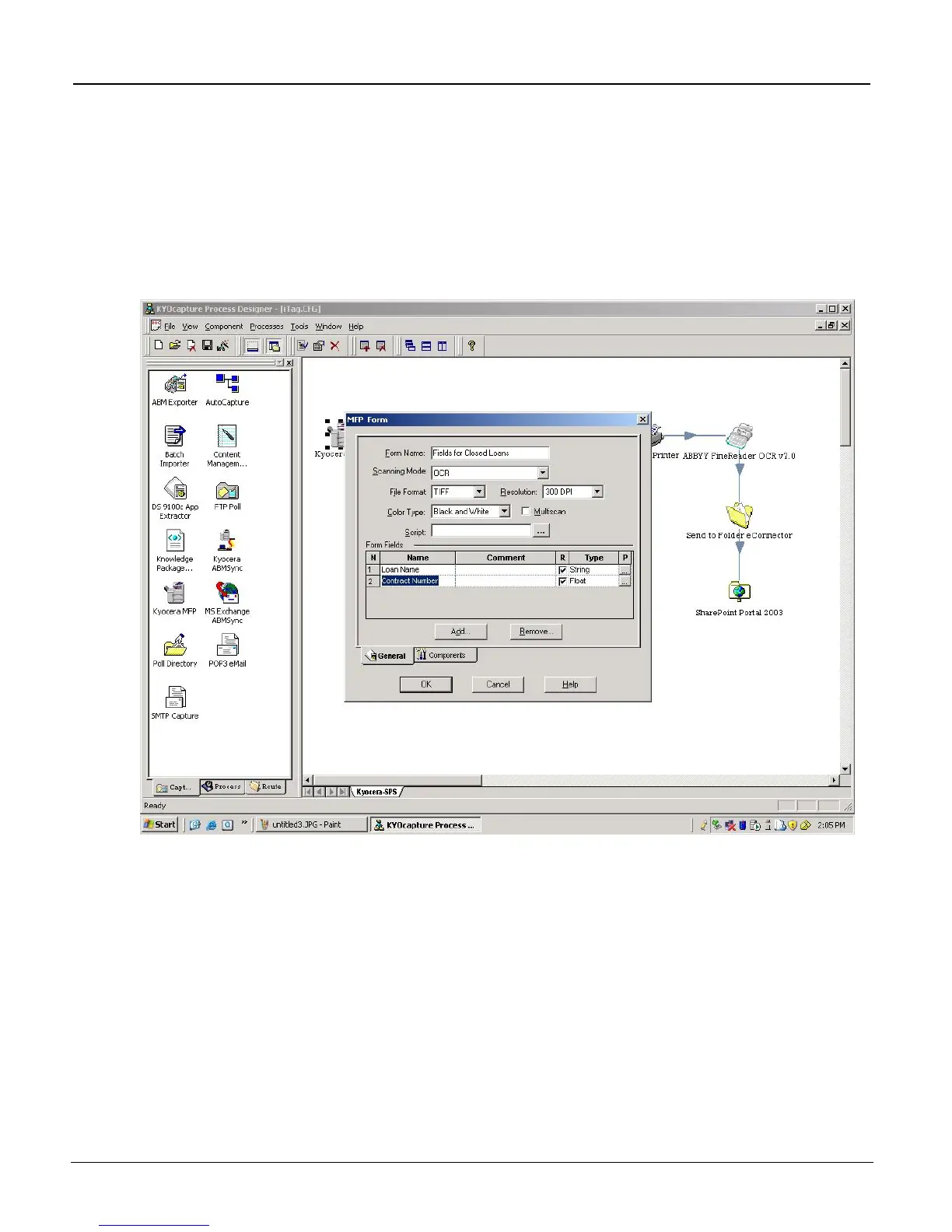Screen dimensions: 952x1232
Task: Select the DS 9100c App Extractor icon
Action: [x=175, y=488]
